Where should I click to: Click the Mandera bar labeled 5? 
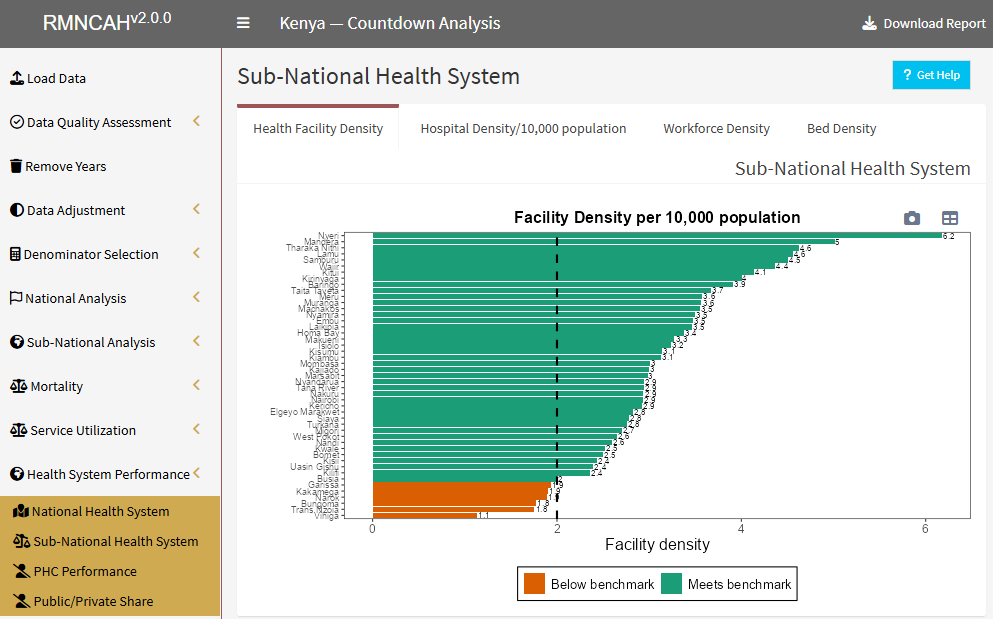point(604,241)
